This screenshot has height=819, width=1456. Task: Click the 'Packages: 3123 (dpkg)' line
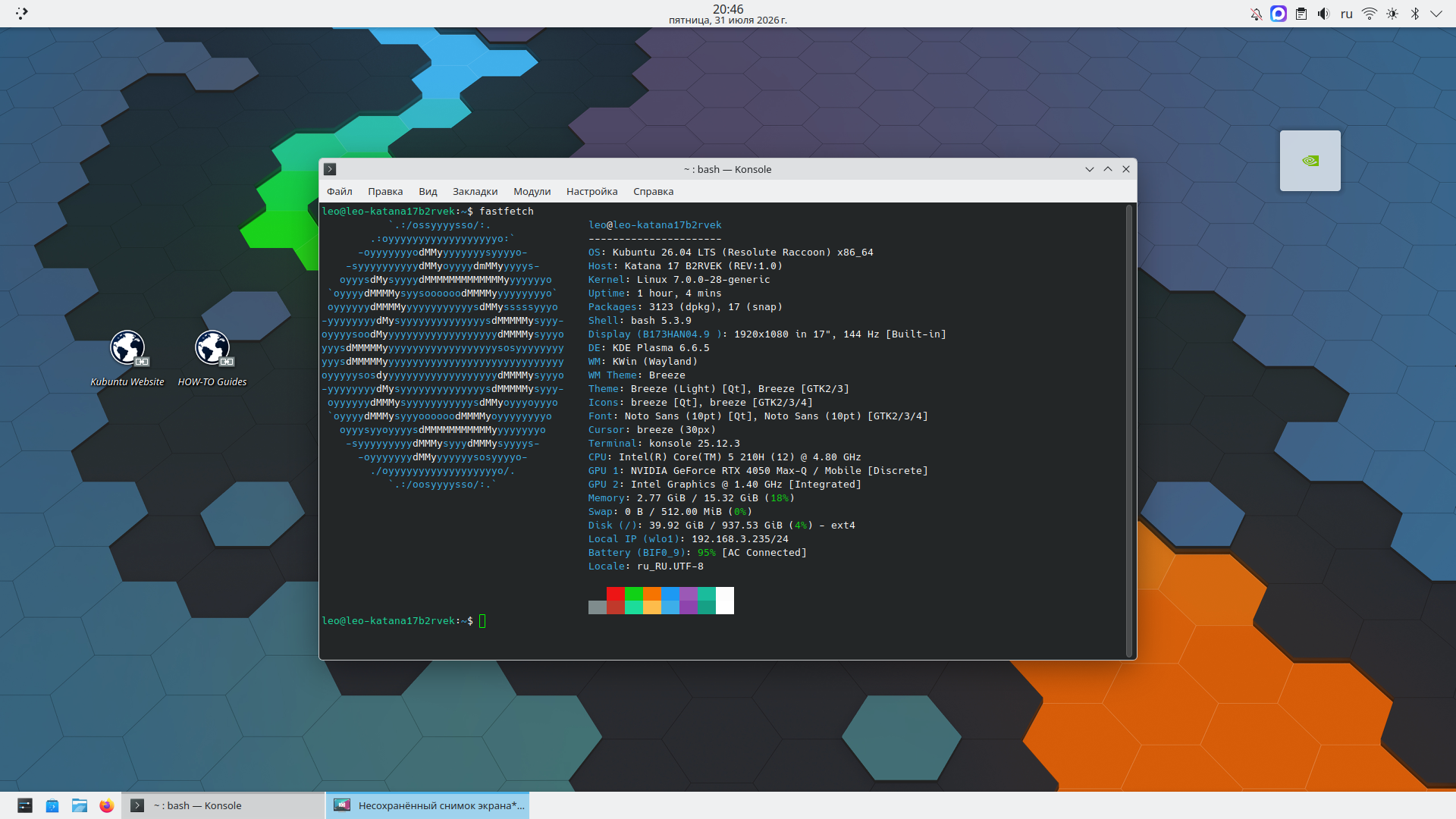pos(686,307)
